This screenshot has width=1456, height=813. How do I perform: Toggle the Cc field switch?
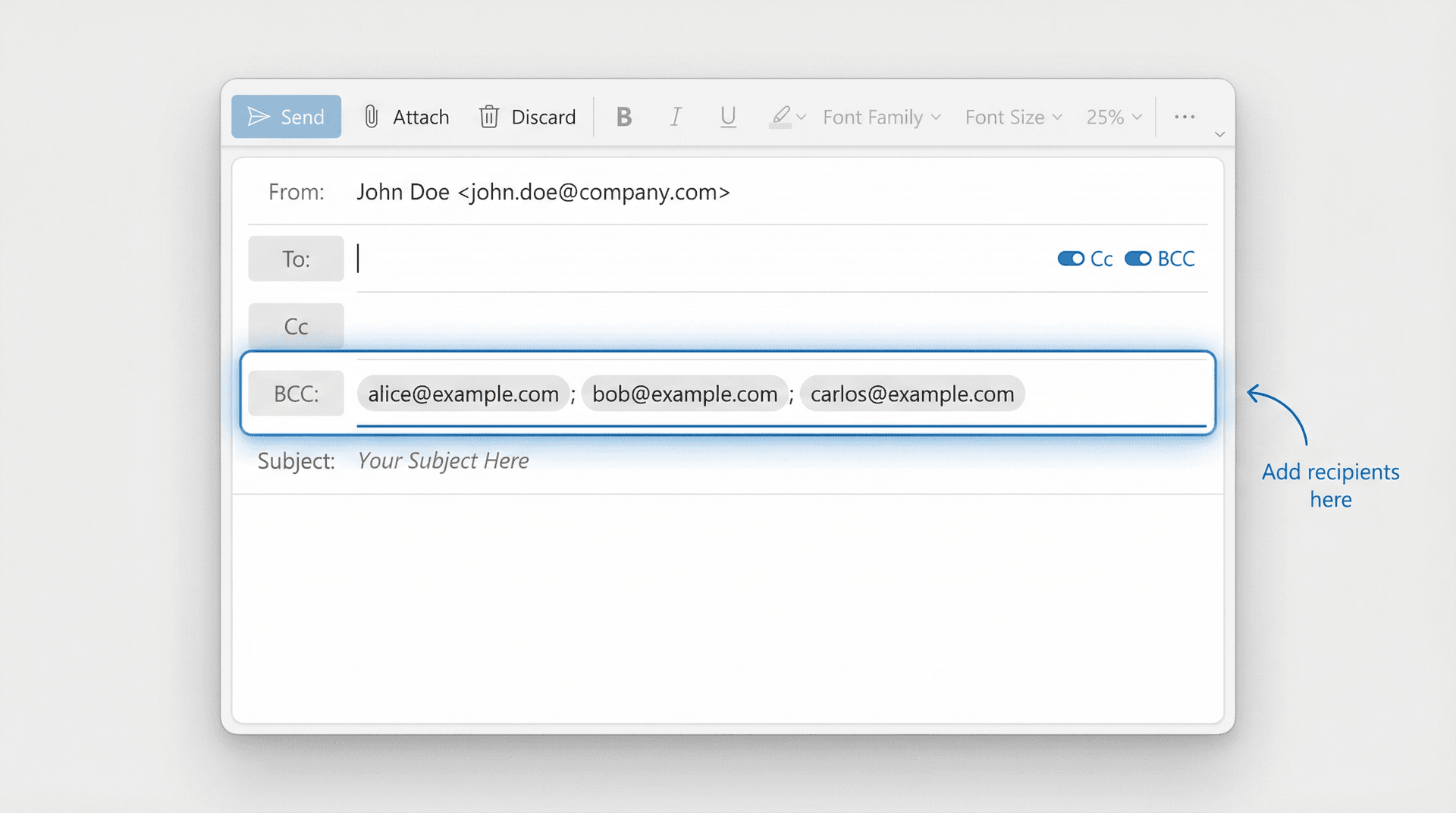1071,259
